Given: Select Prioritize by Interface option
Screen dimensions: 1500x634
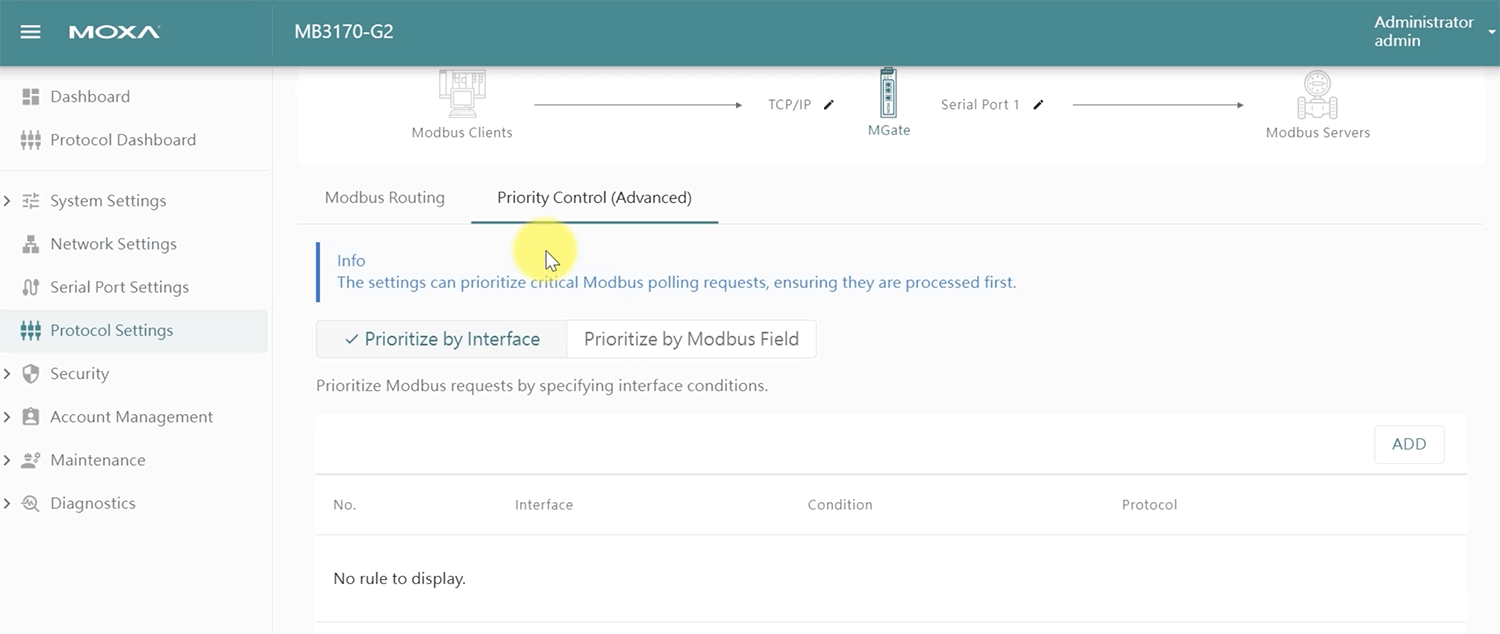Looking at the screenshot, I should click(441, 339).
